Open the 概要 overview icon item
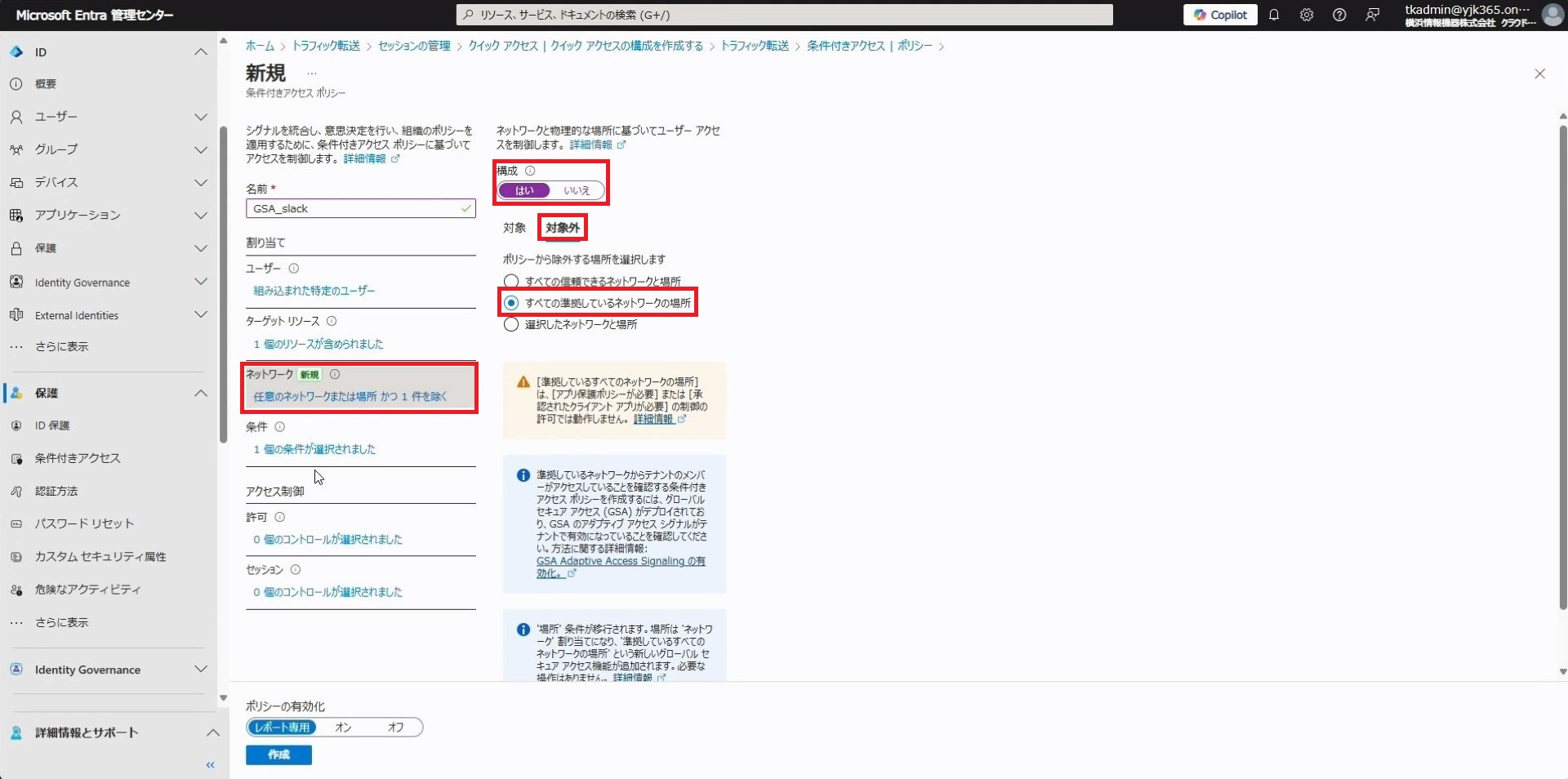This screenshot has width=1568, height=779. coord(16,84)
